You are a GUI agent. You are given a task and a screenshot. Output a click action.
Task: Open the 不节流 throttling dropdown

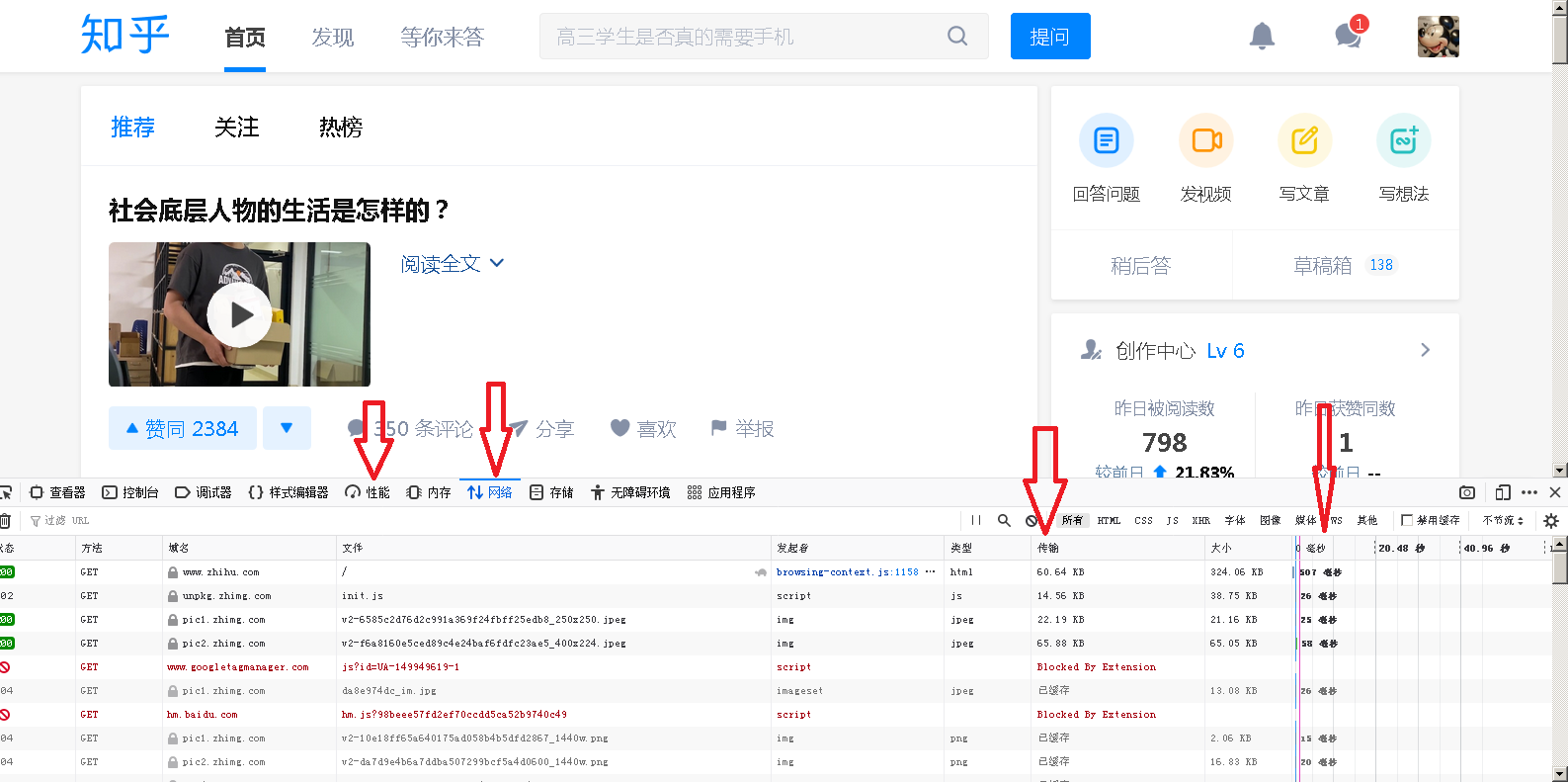[1503, 520]
